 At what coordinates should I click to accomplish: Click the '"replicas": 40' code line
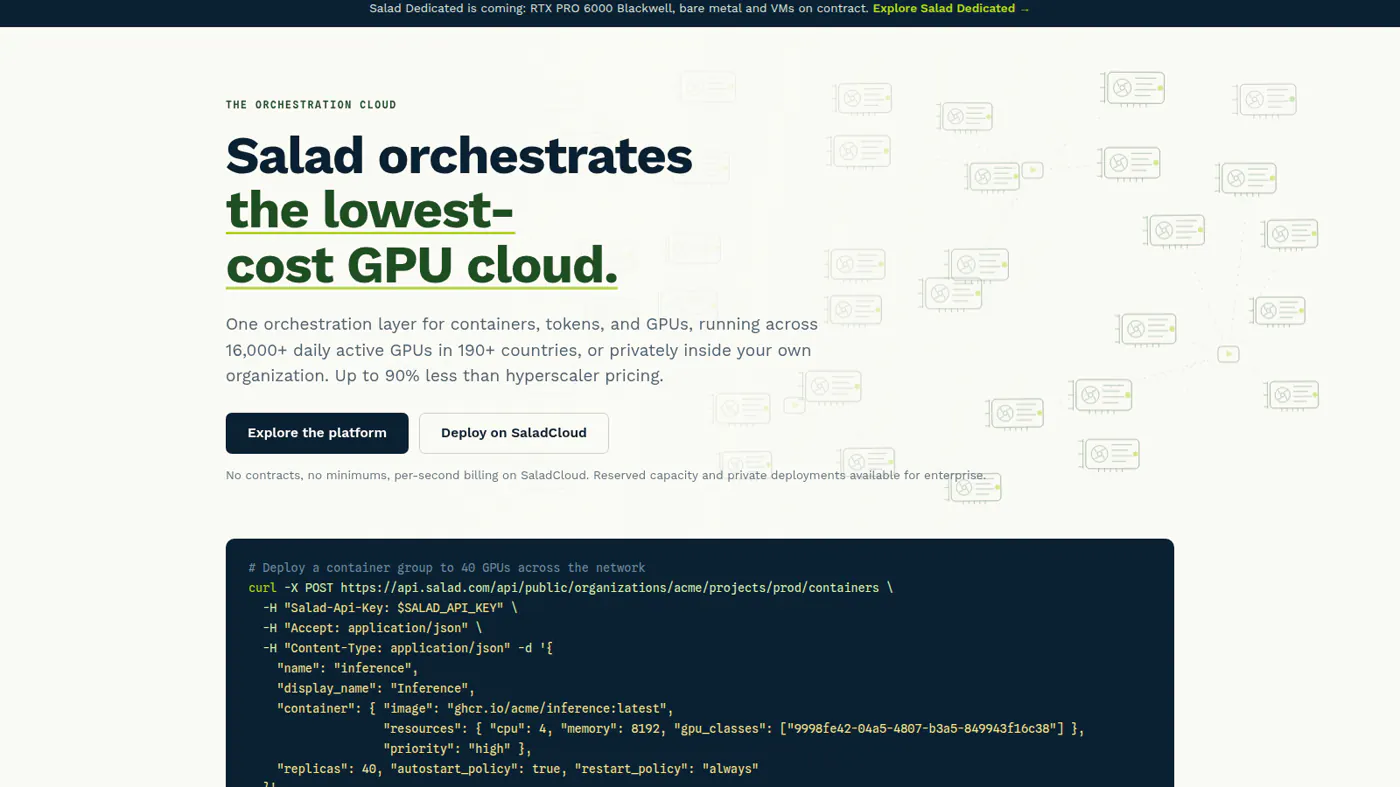tap(518, 768)
